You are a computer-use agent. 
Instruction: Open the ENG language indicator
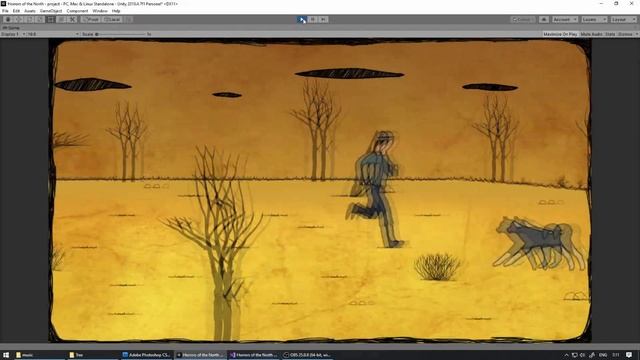(x=603, y=355)
